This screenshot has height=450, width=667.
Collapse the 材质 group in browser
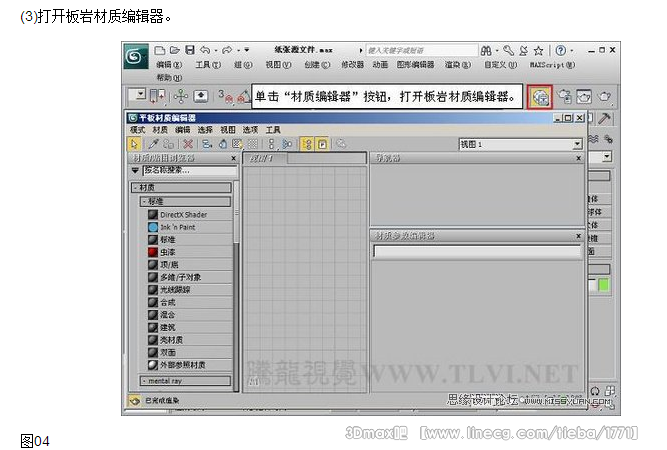coord(181,187)
